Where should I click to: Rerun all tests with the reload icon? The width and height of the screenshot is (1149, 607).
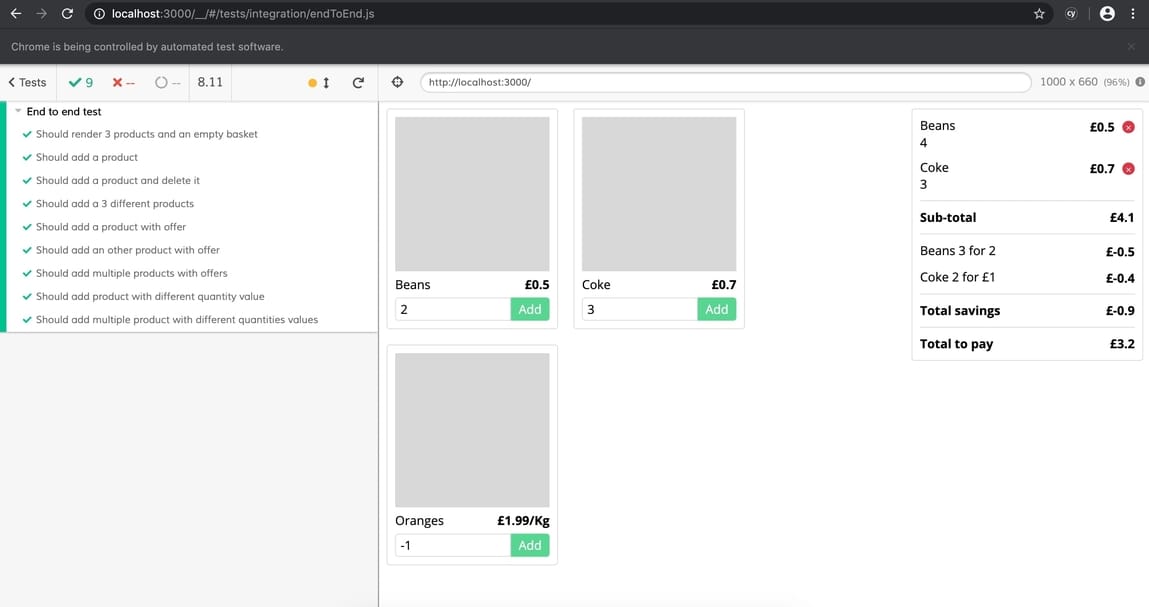coord(358,83)
